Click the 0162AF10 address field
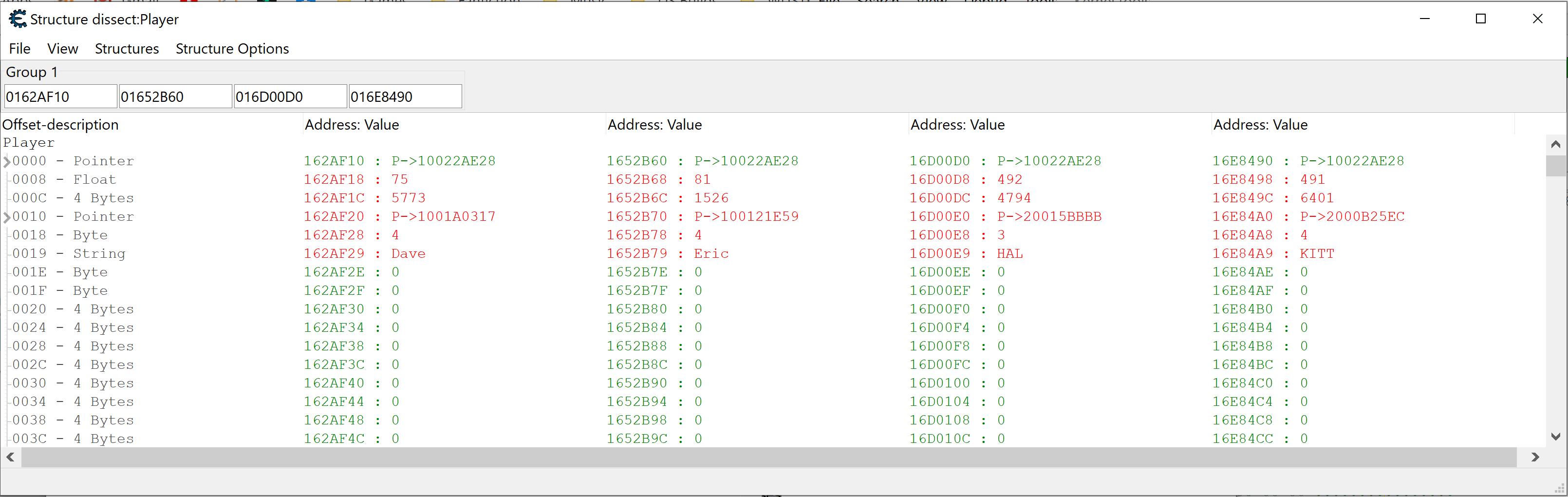Image resolution: width=1568 pixels, height=497 pixels. point(59,97)
